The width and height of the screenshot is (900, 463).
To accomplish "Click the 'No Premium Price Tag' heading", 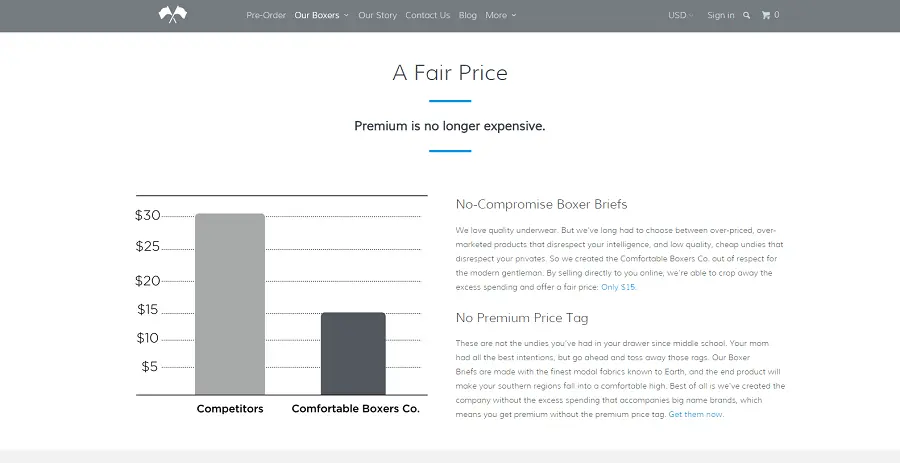I will click(521, 318).
